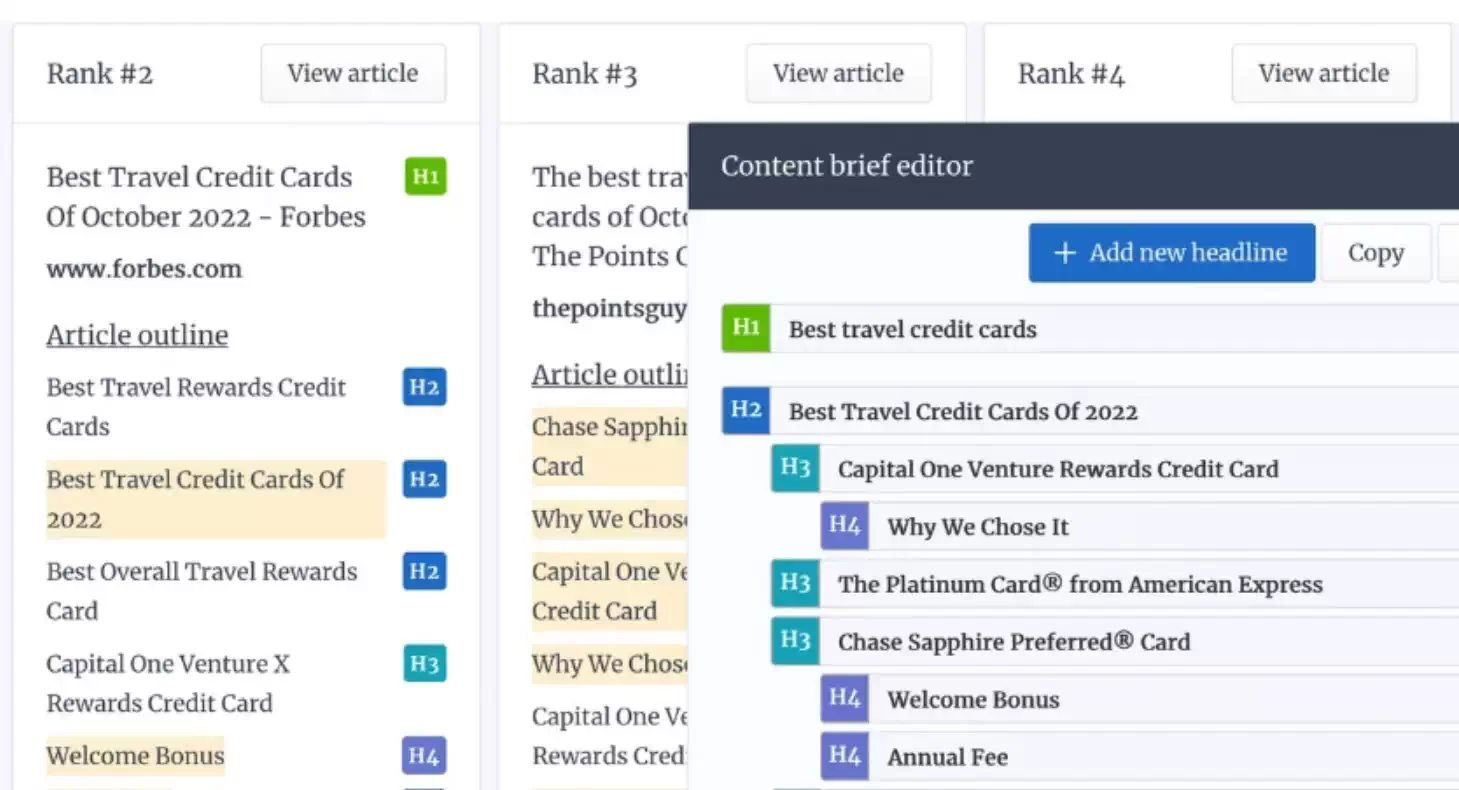Click H4 tag of Welcome Bonus in editor
1459x790 pixels.
tap(845, 699)
